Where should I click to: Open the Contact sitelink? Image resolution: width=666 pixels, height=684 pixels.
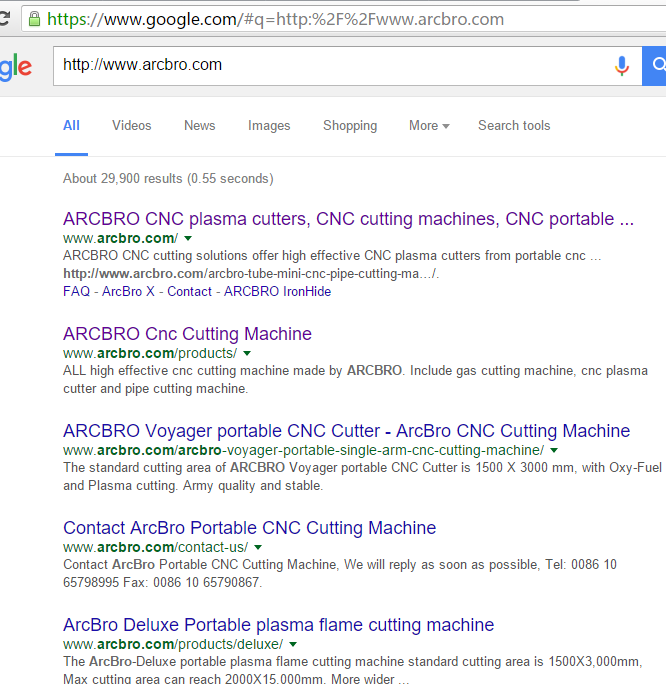pyautogui.click(x=189, y=291)
